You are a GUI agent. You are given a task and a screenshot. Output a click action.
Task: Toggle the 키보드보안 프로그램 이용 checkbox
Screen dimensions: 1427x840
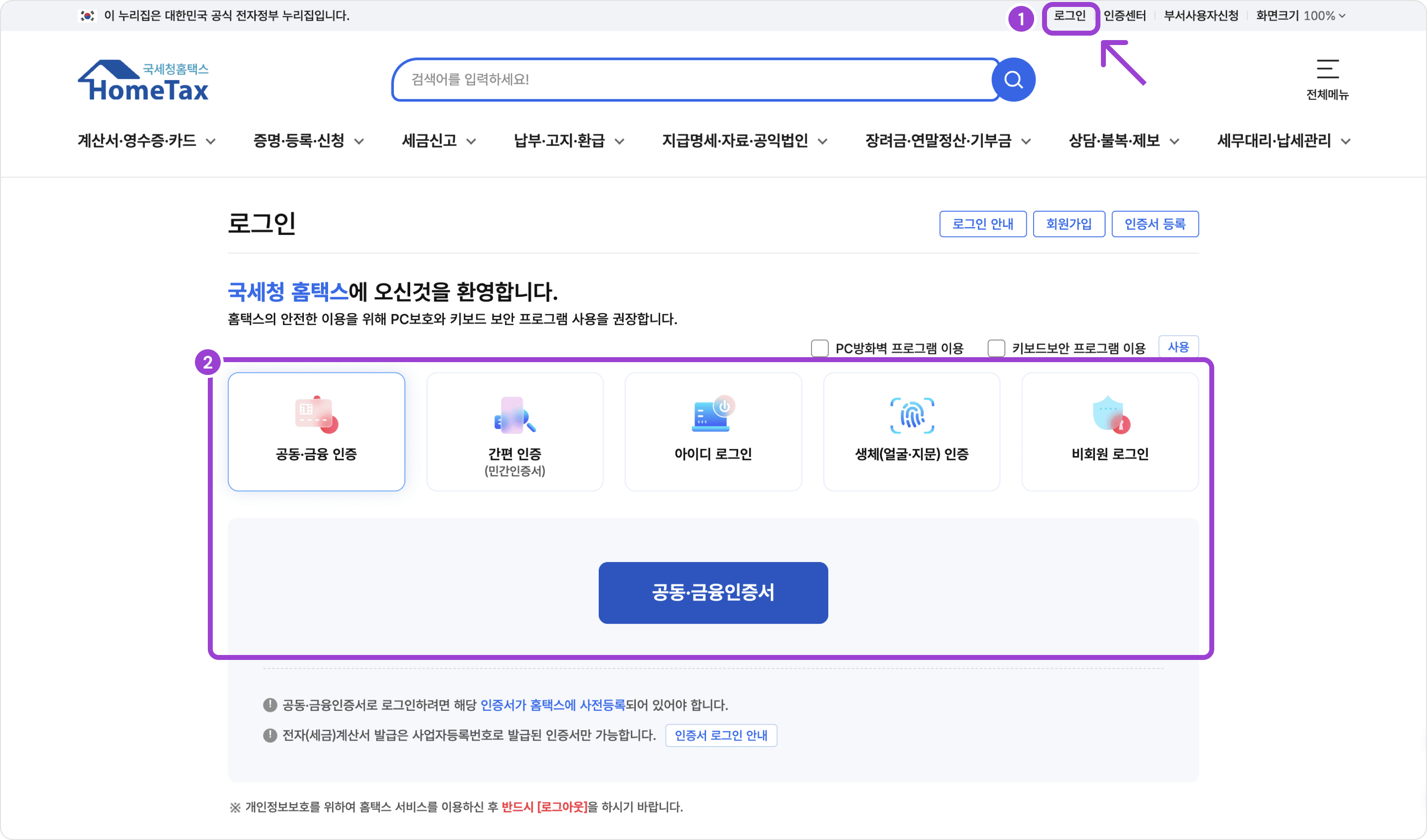[x=996, y=348]
